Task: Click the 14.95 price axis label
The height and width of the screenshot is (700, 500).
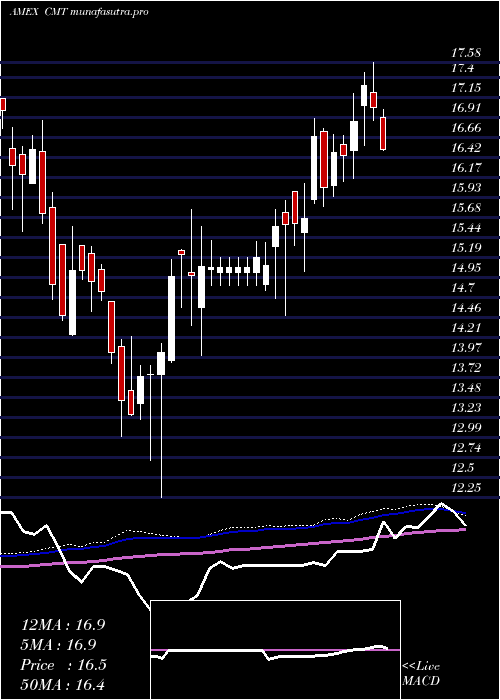Action: 466,268
